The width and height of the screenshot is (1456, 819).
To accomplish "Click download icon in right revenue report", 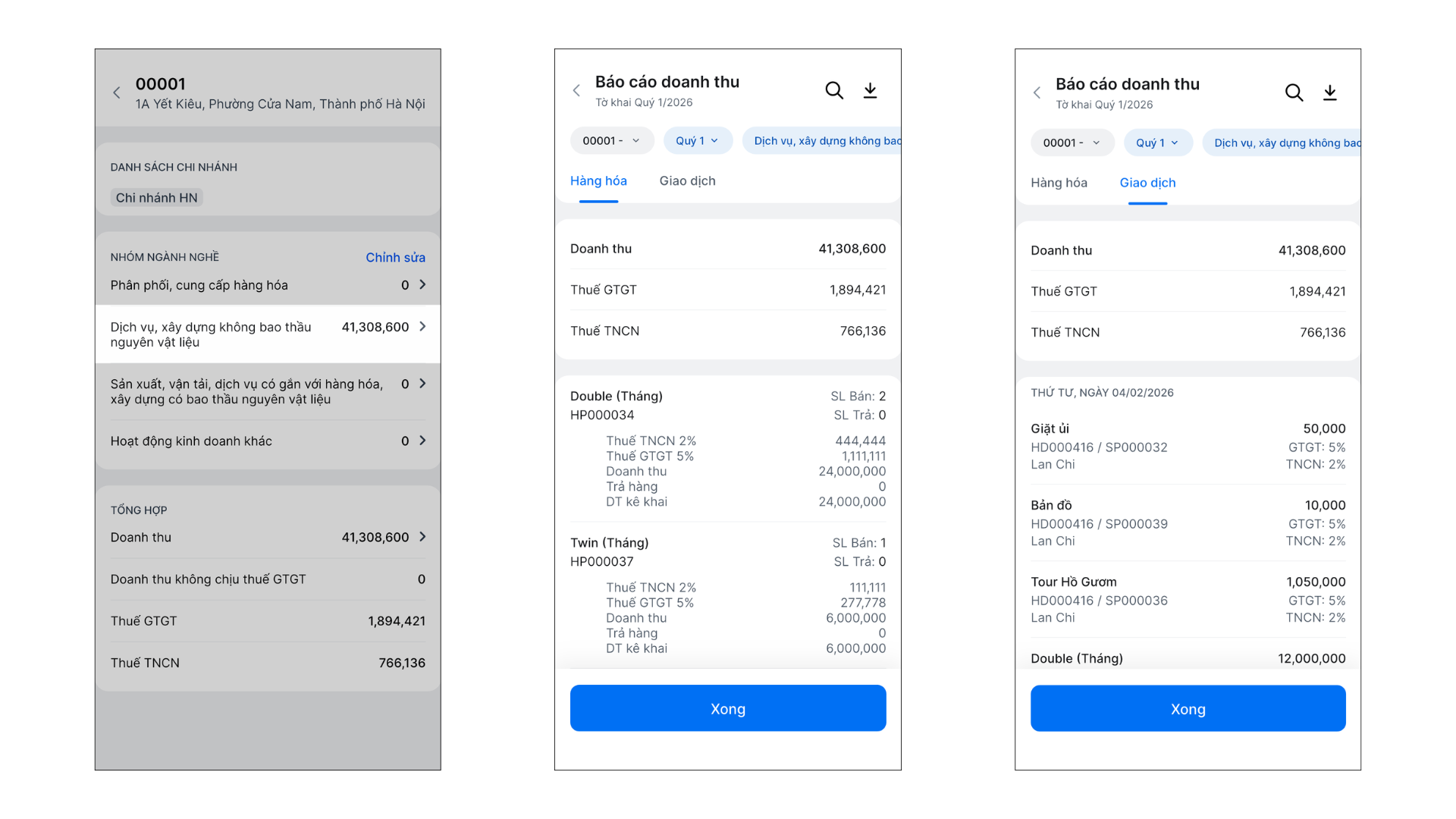I will tap(1329, 93).
